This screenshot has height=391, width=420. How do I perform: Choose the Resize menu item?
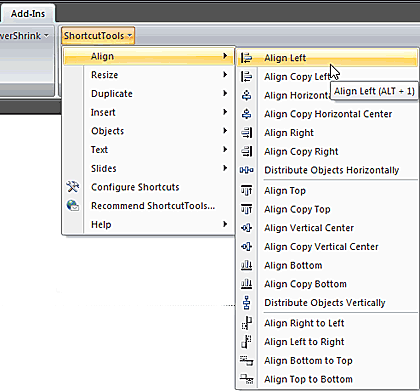(x=149, y=75)
